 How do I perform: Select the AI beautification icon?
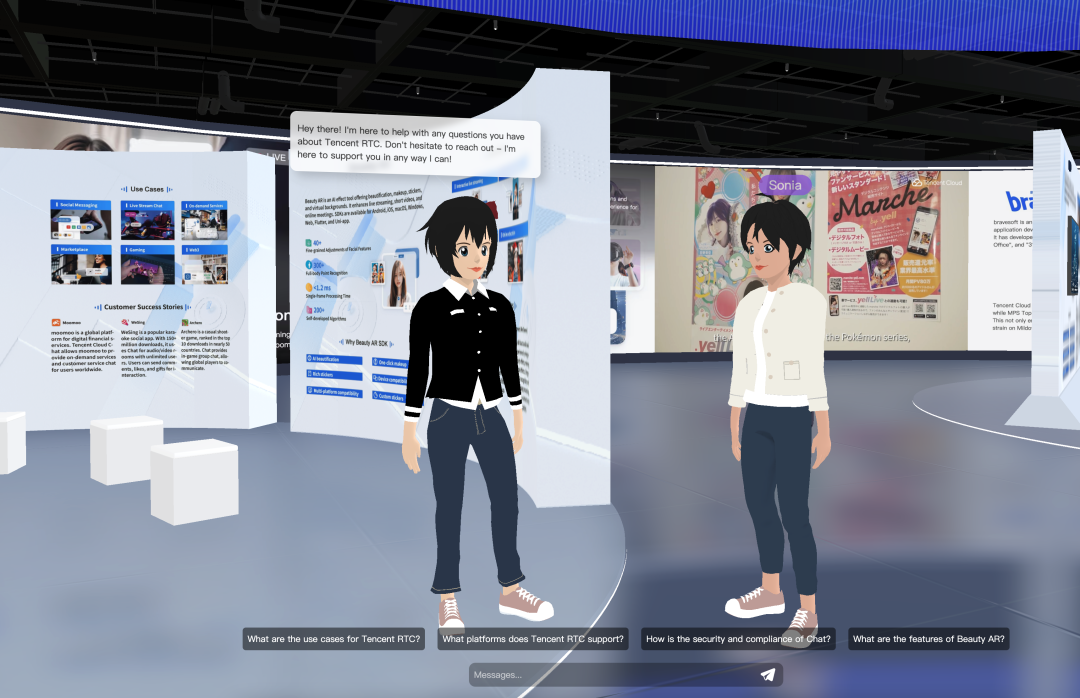pyautogui.click(x=309, y=359)
